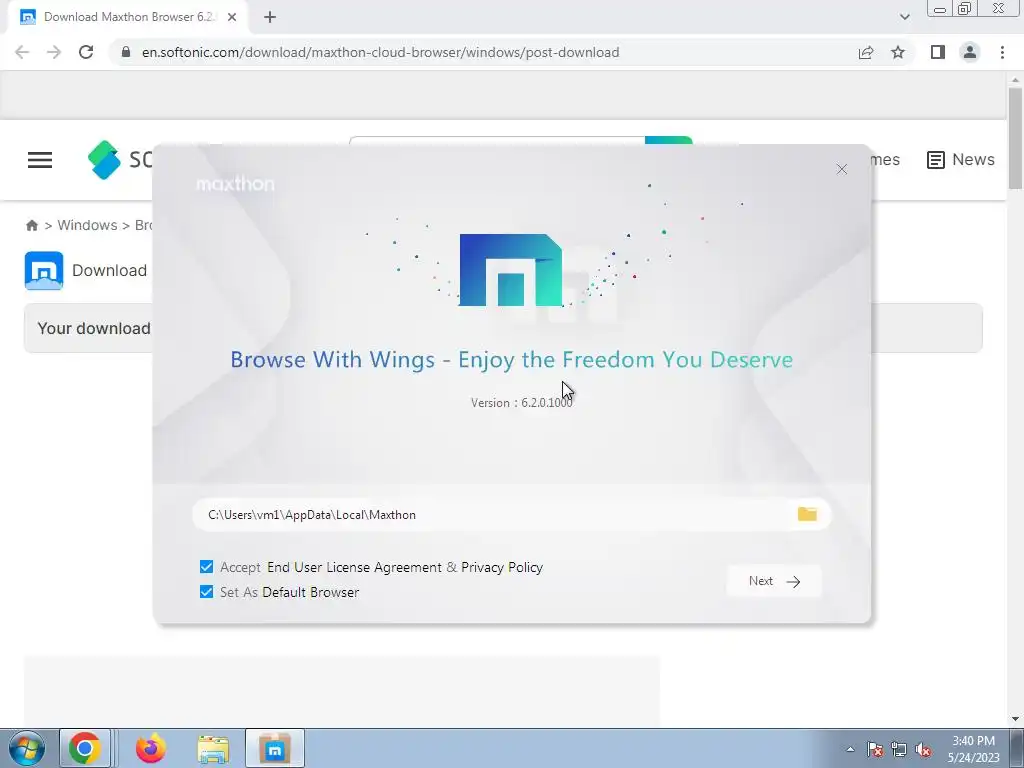Viewport: 1024px width, 768px height.
Task: Close the Download Maxthon Browser tab
Action: (232, 17)
